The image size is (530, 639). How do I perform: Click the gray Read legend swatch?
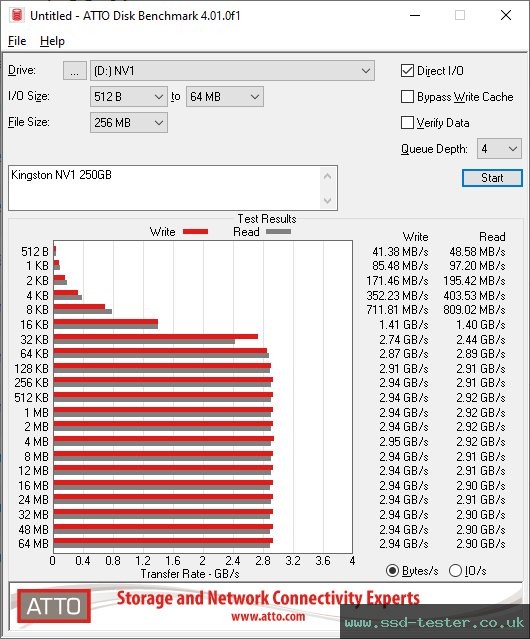pos(278,231)
